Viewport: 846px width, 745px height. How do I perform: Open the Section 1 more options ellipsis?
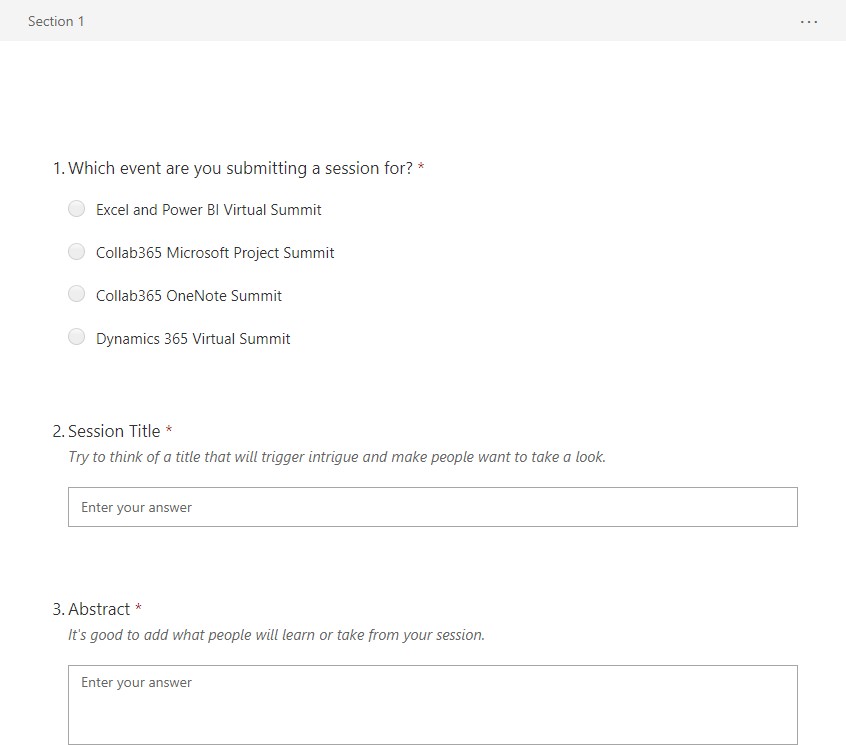coord(808,22)
